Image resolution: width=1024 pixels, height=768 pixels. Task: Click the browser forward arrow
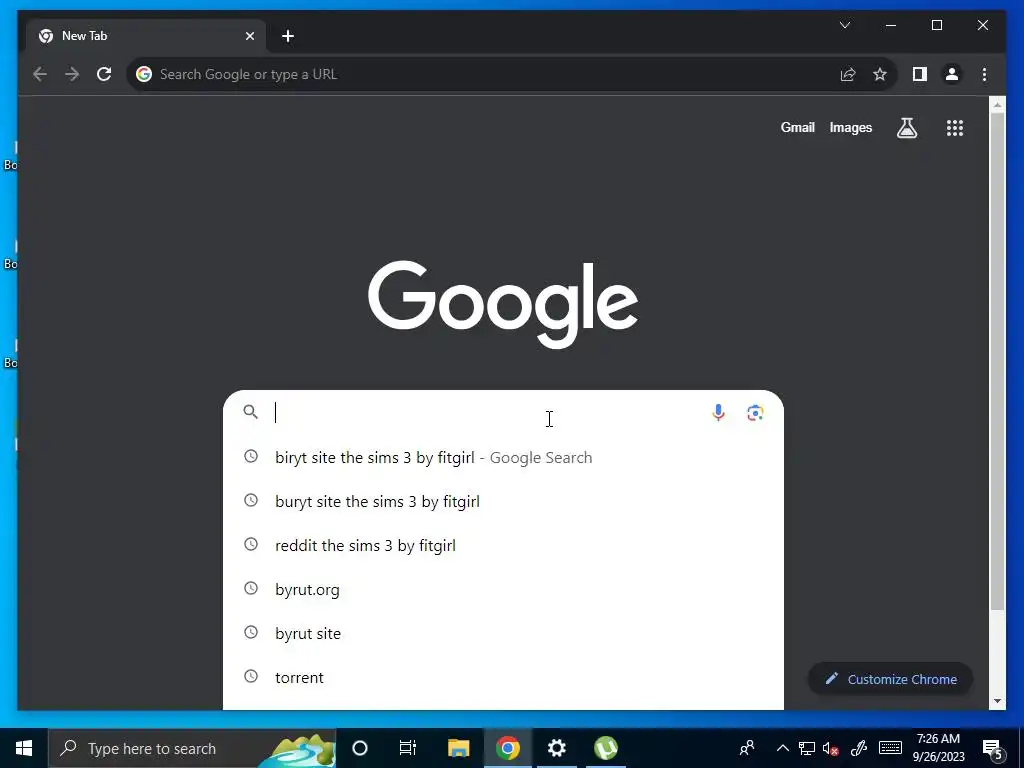click(x=72, y=74)
